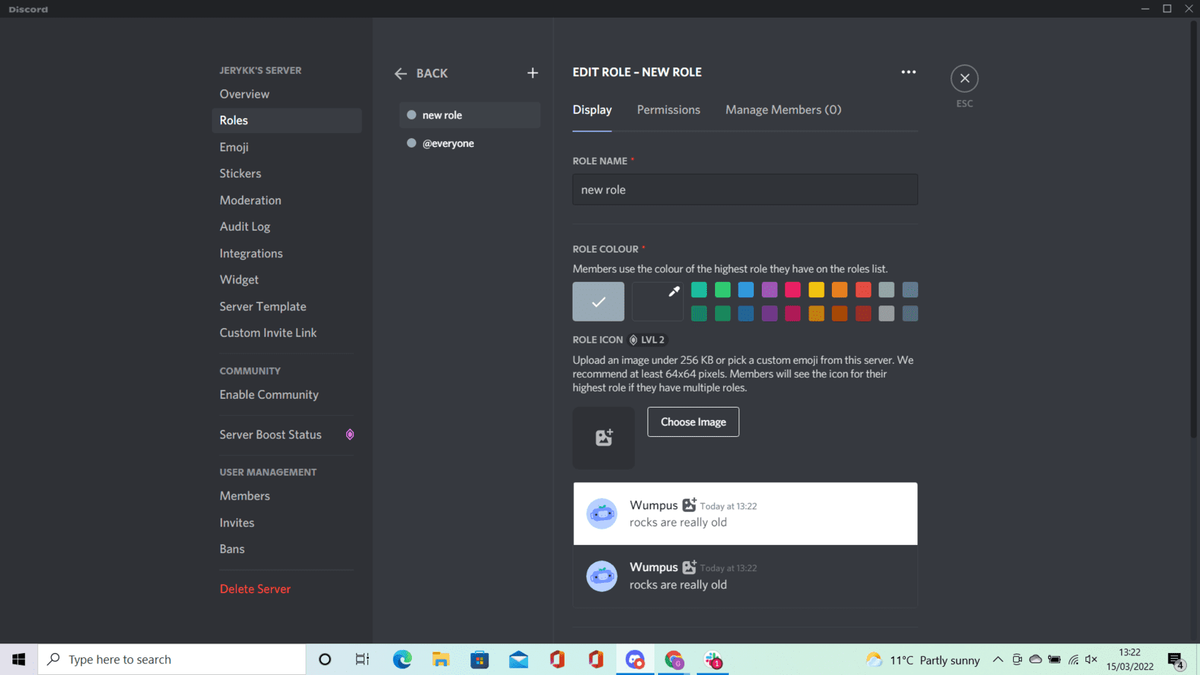Screen dimensions: 1200x675
Task: Click the role icon upload placeholder
Action: pyautogui.click(x=603, y=437)
